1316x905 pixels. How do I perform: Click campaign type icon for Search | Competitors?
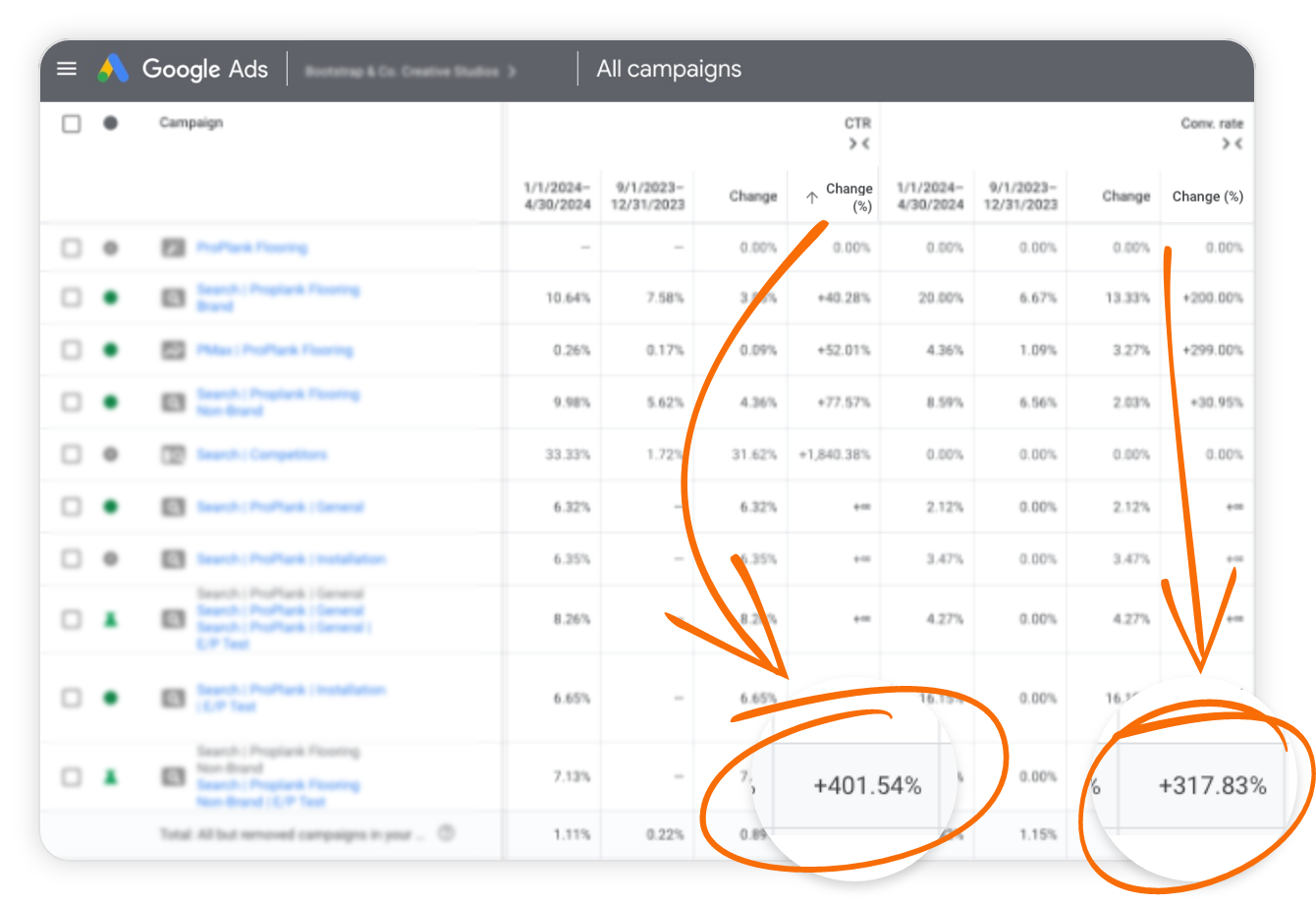[x=173, y=455]
